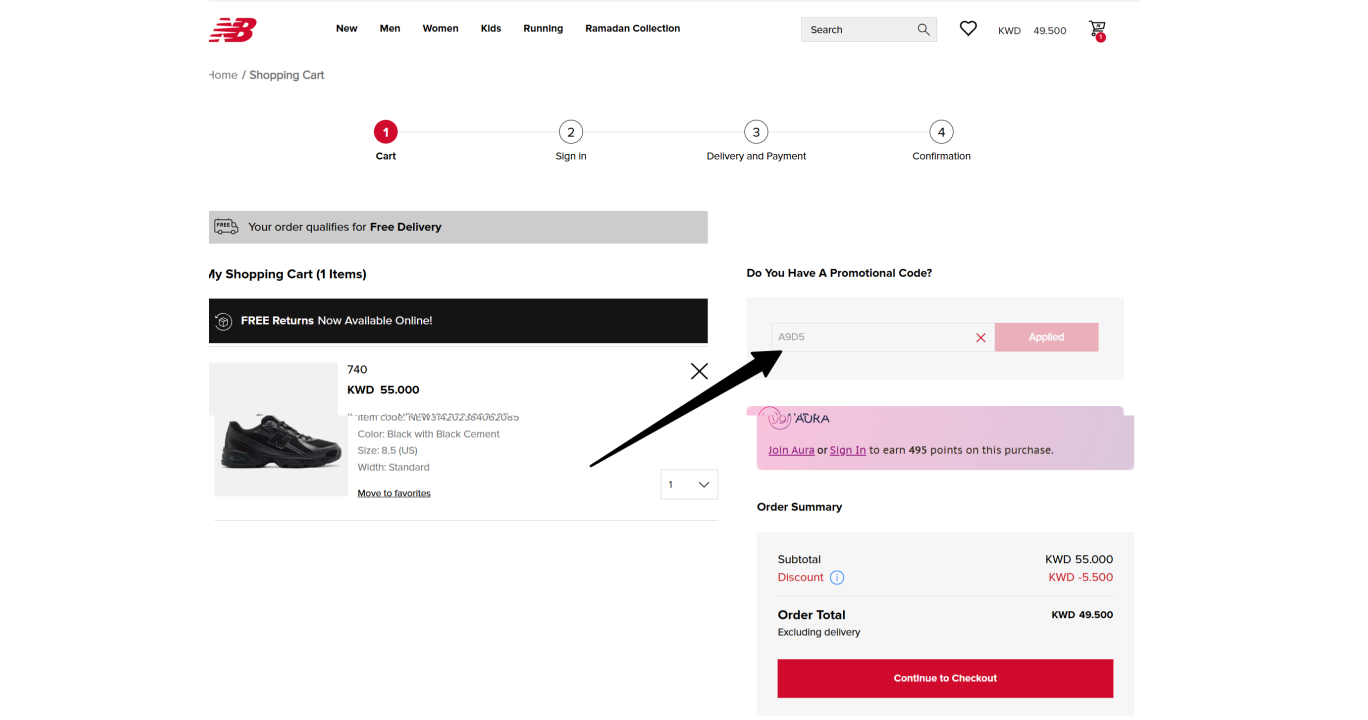
Task: Click the Color: Black with Black Cement text
Action: click(429, 434)
